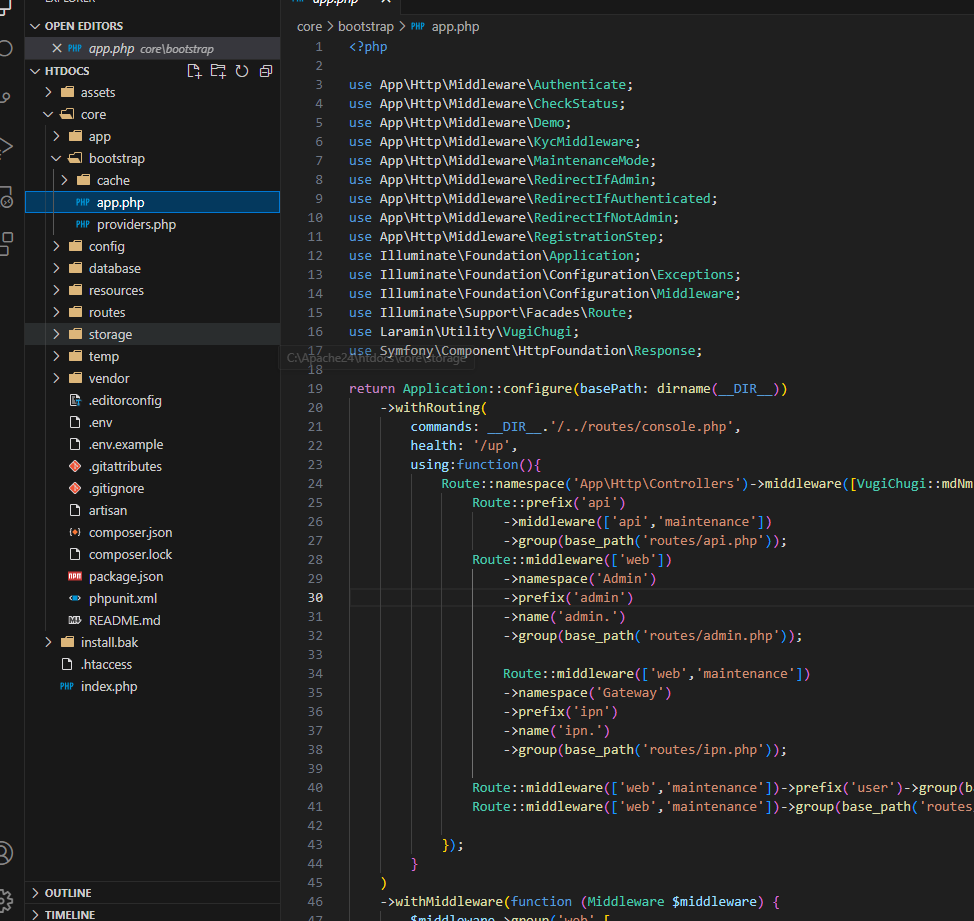Expand the resources folder chevron
This screenshot has height=921, width=974.
(57, 291)
